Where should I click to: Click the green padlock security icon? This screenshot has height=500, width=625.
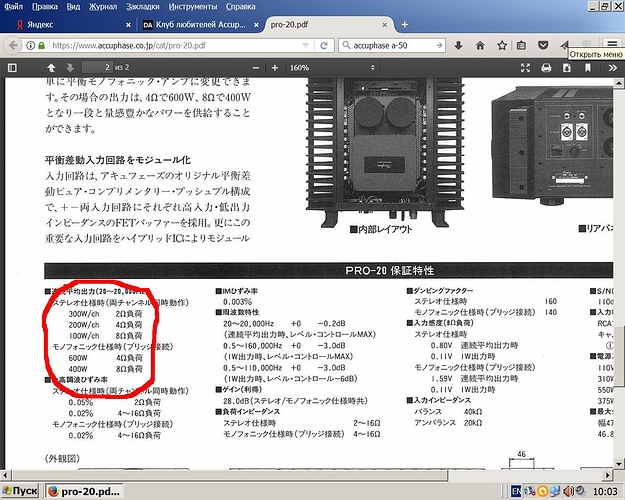pyautogui.click(x=41, y=45)
